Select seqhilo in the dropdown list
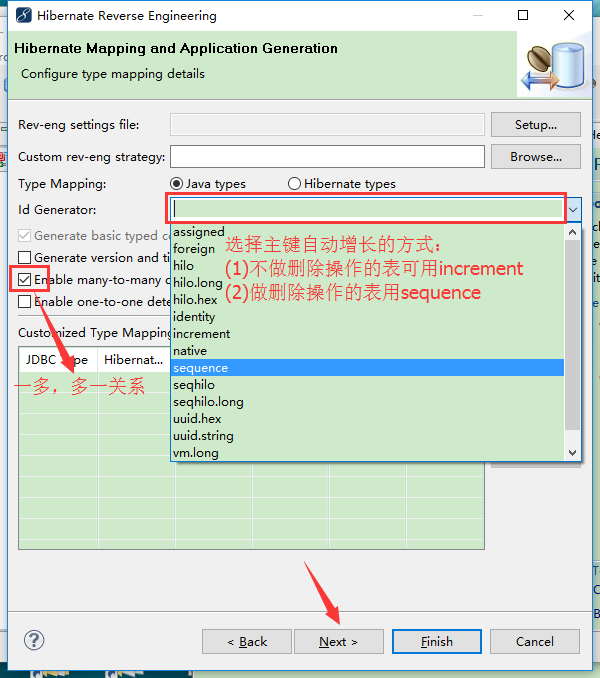This screenshot has height=678, width=600. [367, 385]
